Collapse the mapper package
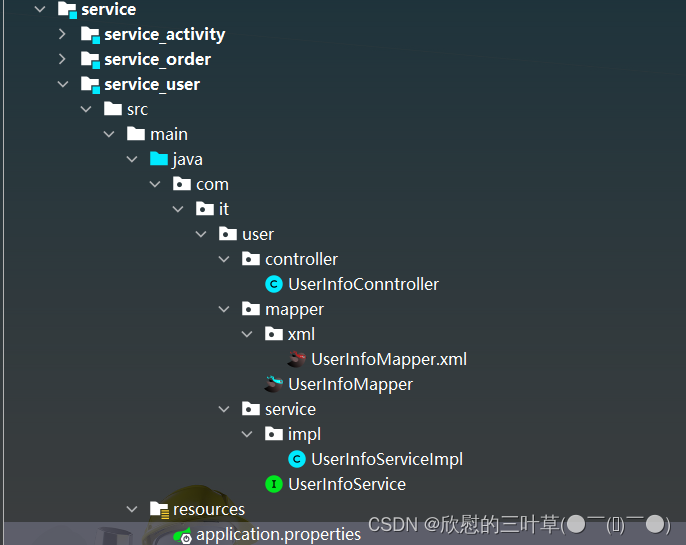The image size is (686, 545). 224,309
